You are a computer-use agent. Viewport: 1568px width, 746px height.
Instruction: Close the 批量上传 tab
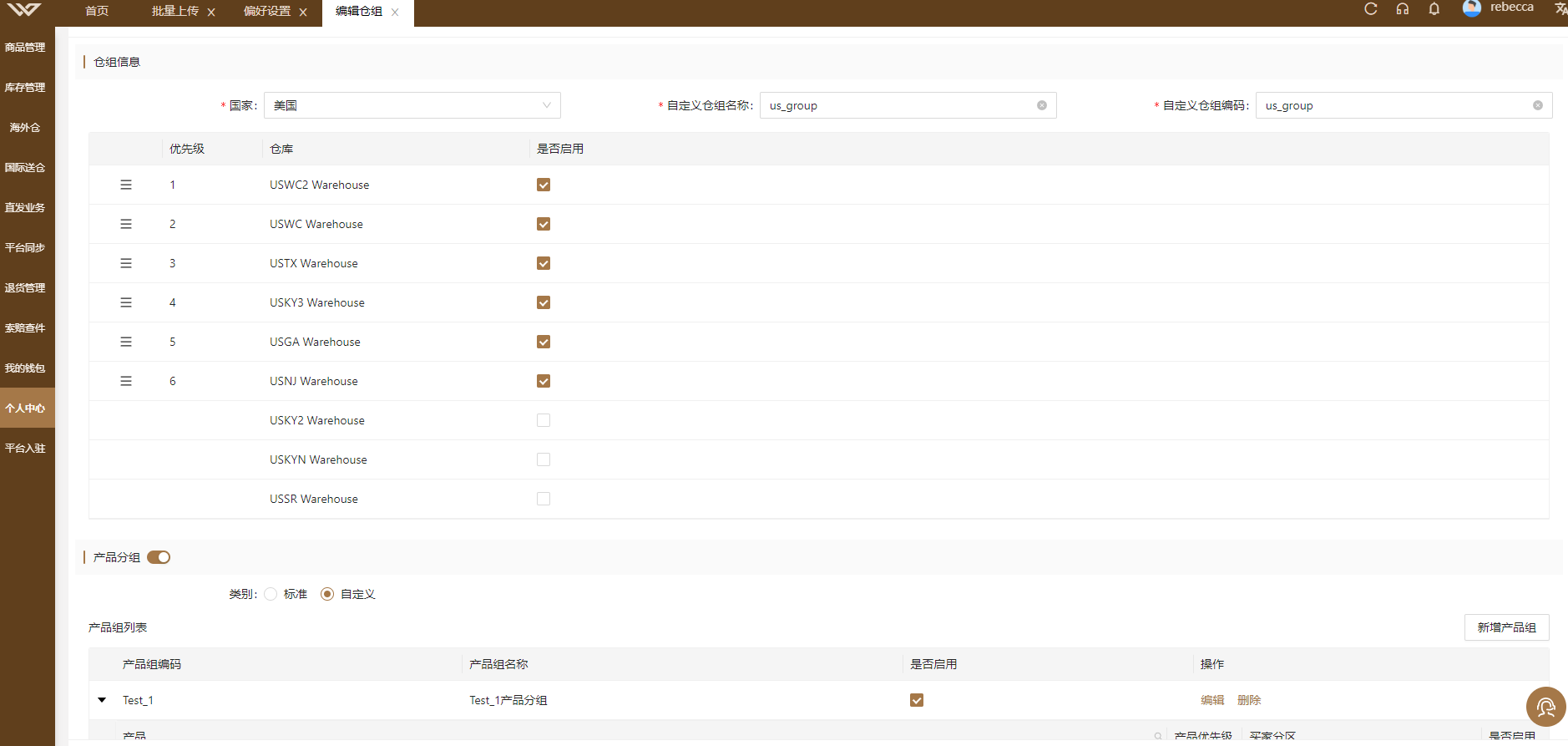[211, 12]
